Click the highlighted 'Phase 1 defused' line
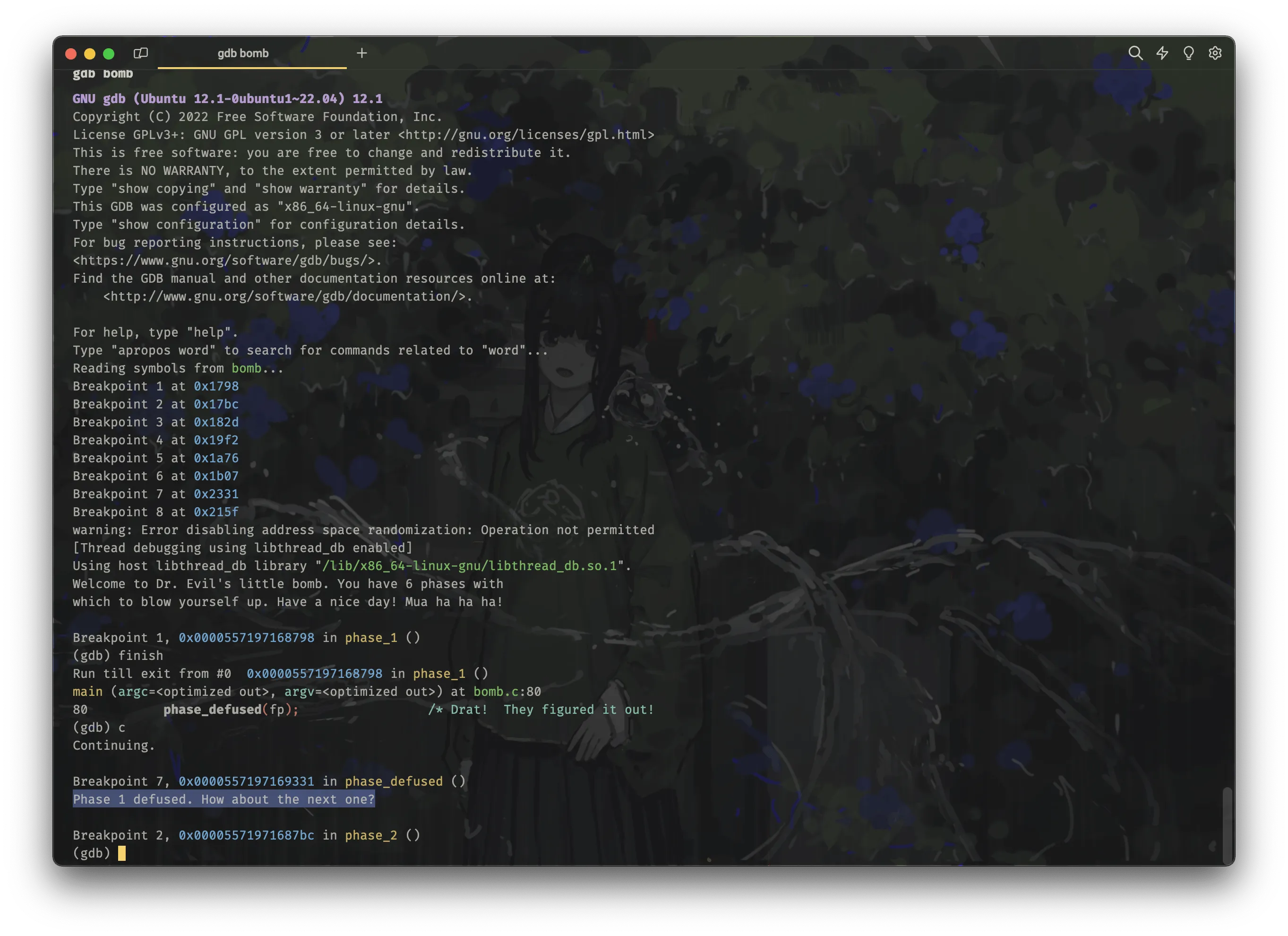The height and width of the screenshot is (936, 1288). [x=224, y=799]
